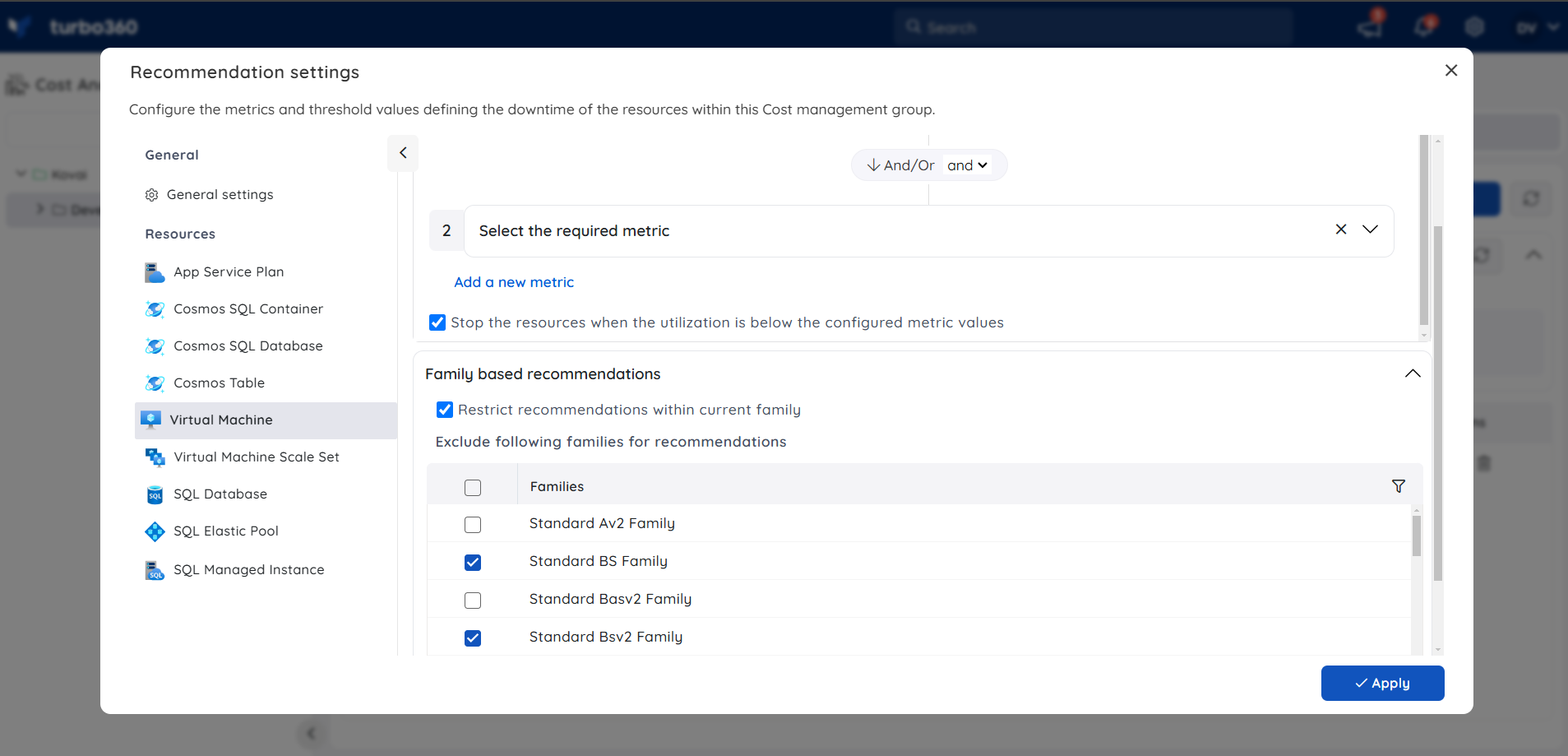Toggle Restrict recommendations within current family

pyautogui.click(x=445, y=410)
